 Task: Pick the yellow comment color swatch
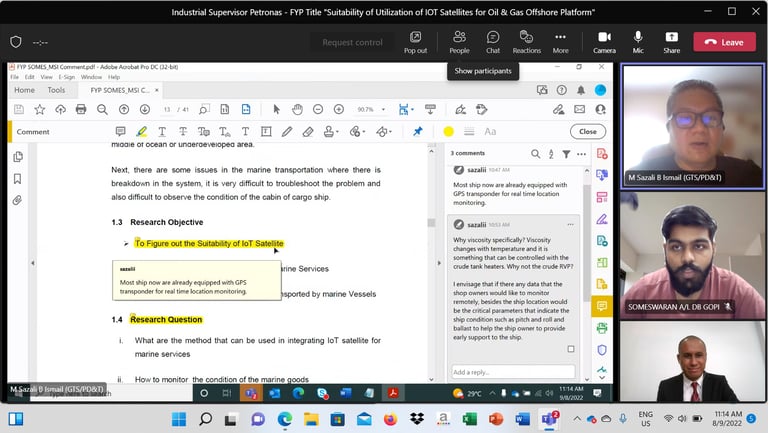point(448,131)
